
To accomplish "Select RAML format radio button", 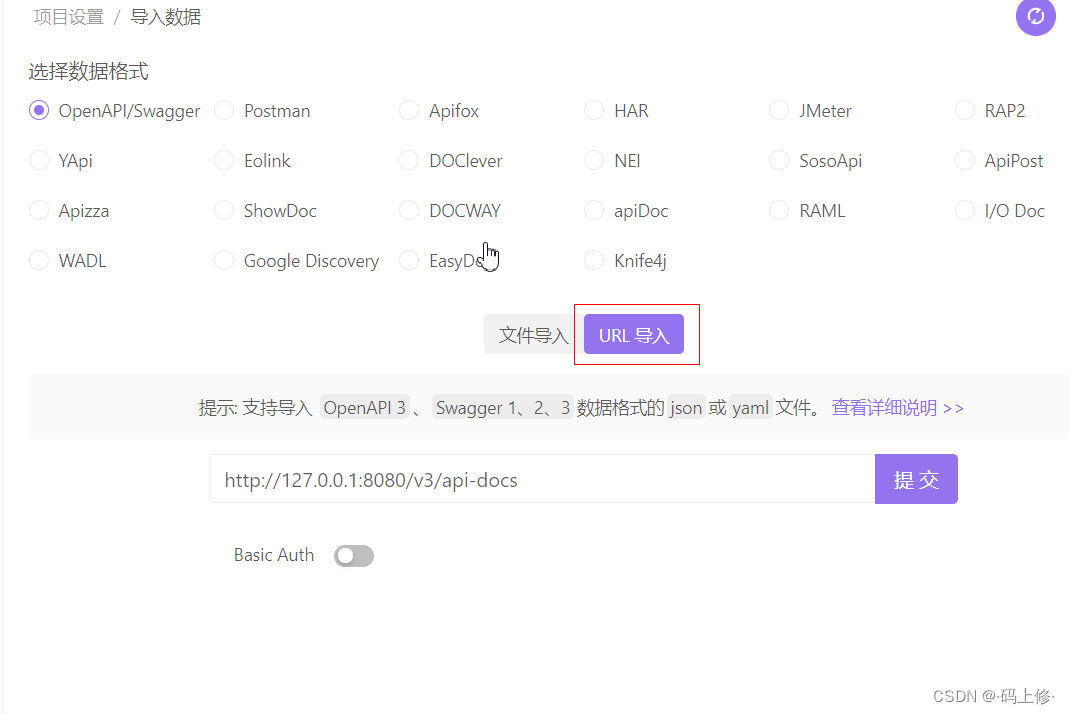I will (779, 210).
